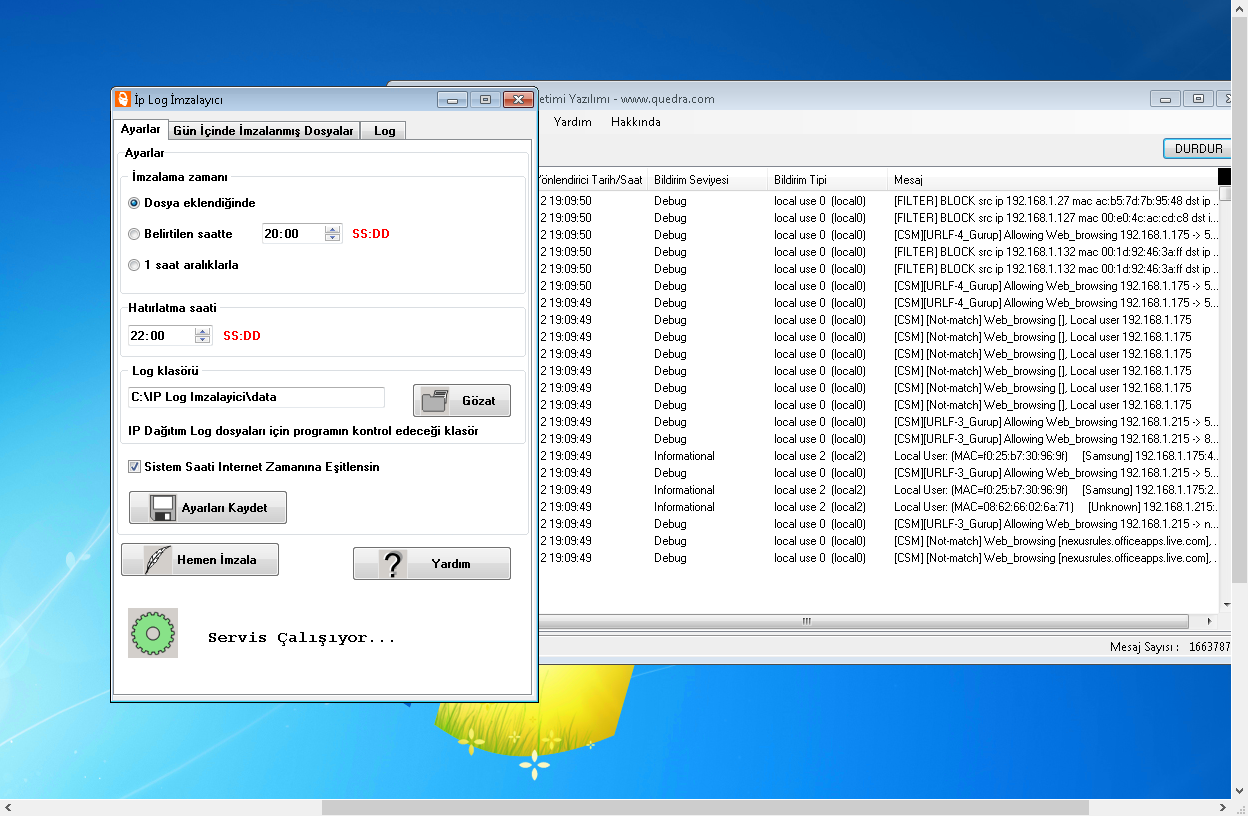Image resolution: width=1248 pixels, height=816 pixels.
Task: Click the folder icon on Gözat button
Action: click(x=435, y=401)
